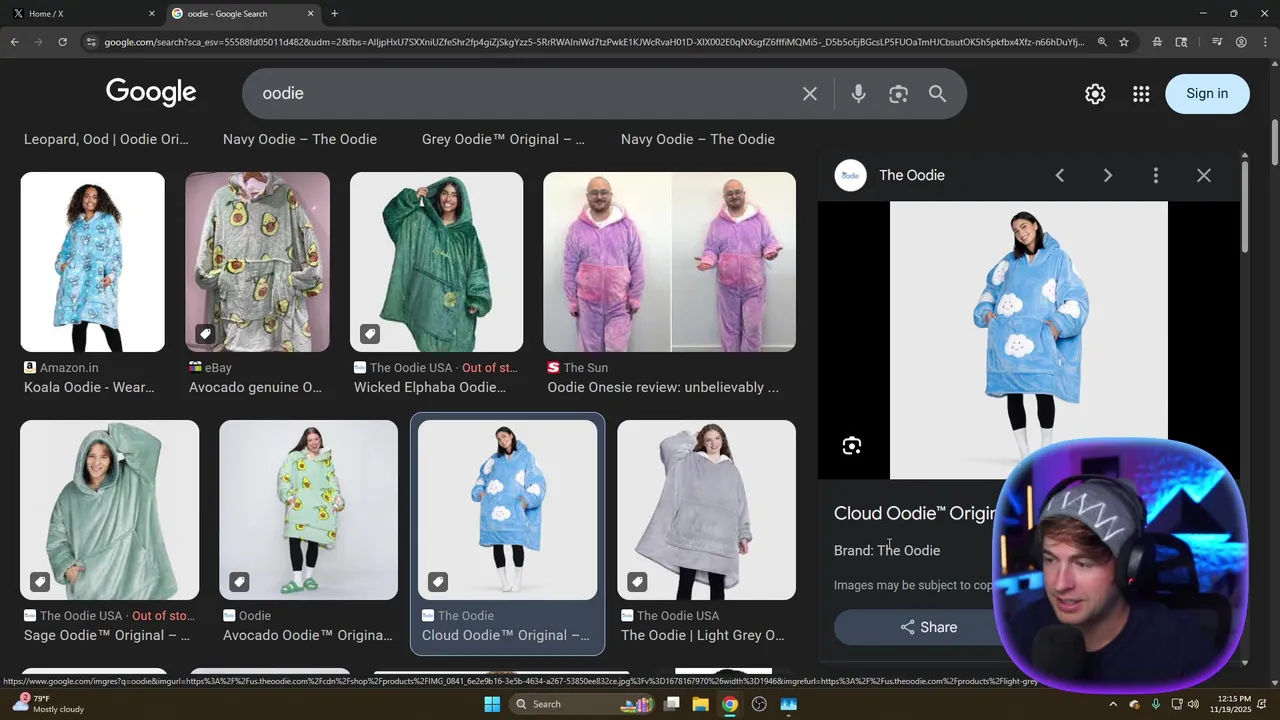This screenshot has height=720, width=1280.
Task: Open a new tab with the plus button
Action: point(334,13)
